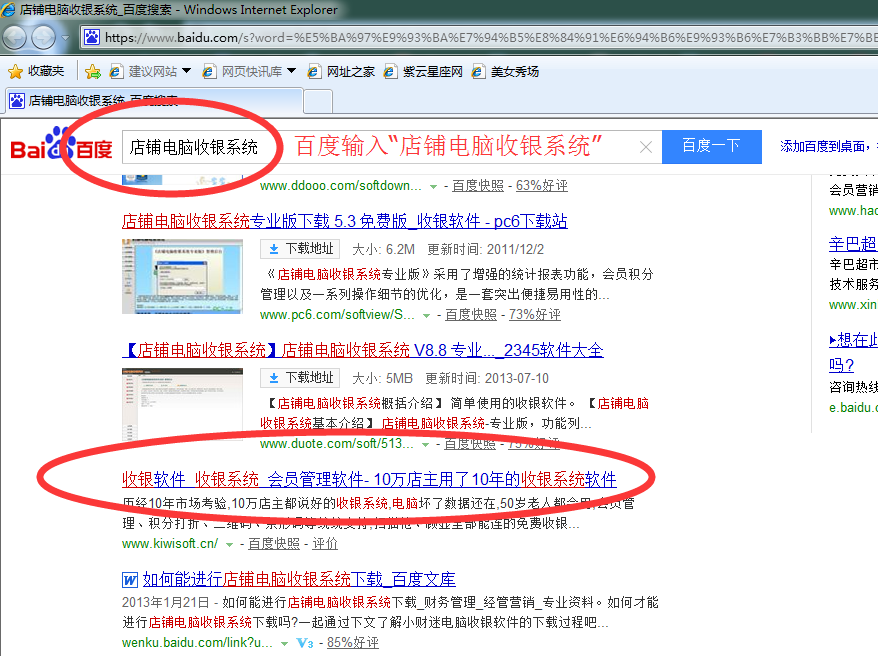This screenshot has height=656, width=878.
Task: Click the pc6 result screenshot thumbnail
Action: tap(183, 276)
